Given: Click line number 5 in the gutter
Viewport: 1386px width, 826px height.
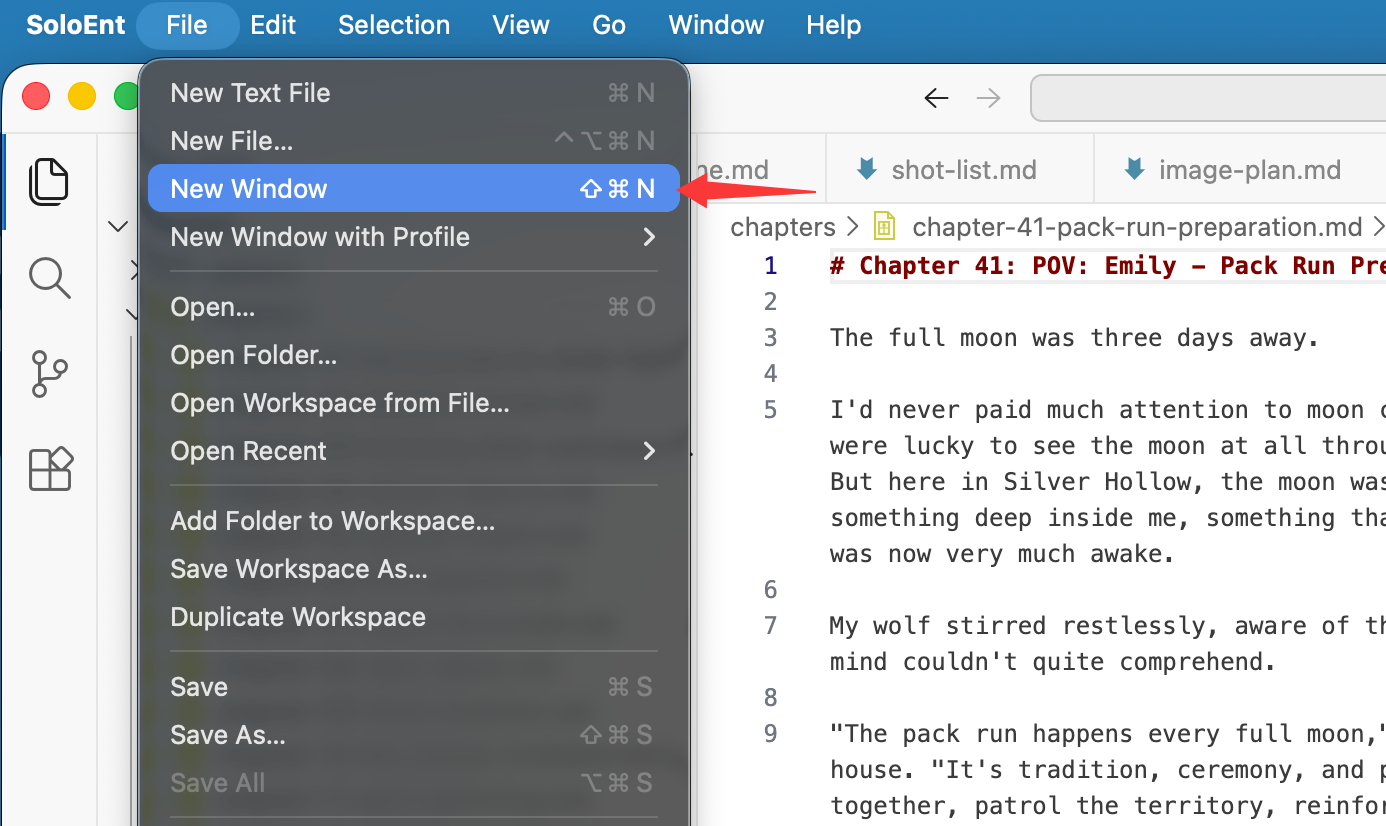Looking at the screenshot, I should pos(770,410).
